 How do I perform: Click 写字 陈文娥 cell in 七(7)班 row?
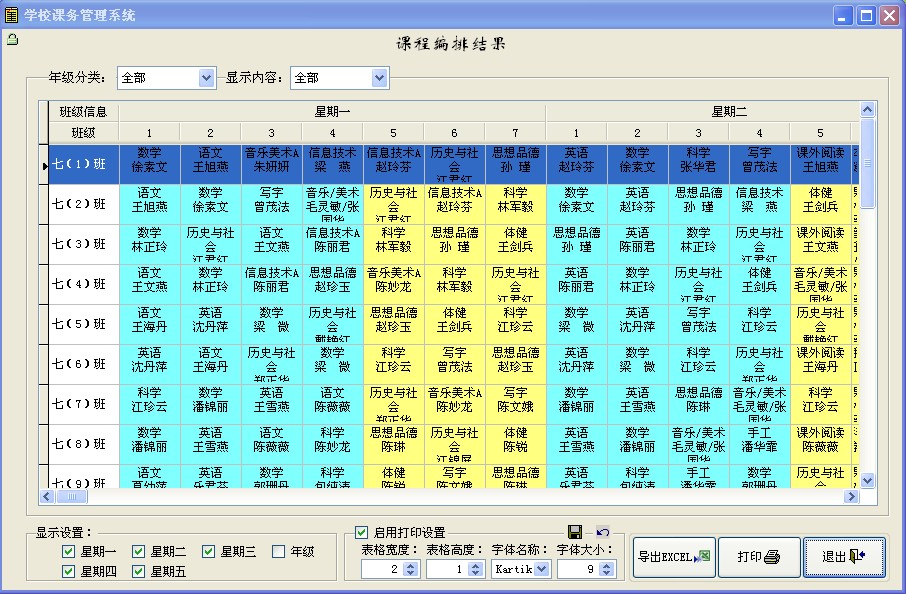515,403
